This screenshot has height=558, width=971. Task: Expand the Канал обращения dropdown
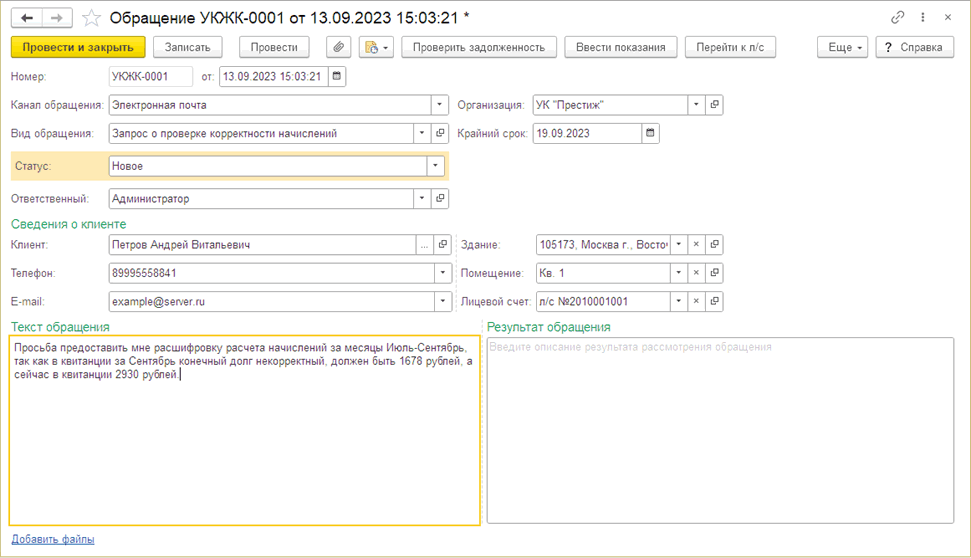pyautogui.click(x=439, y=105)
